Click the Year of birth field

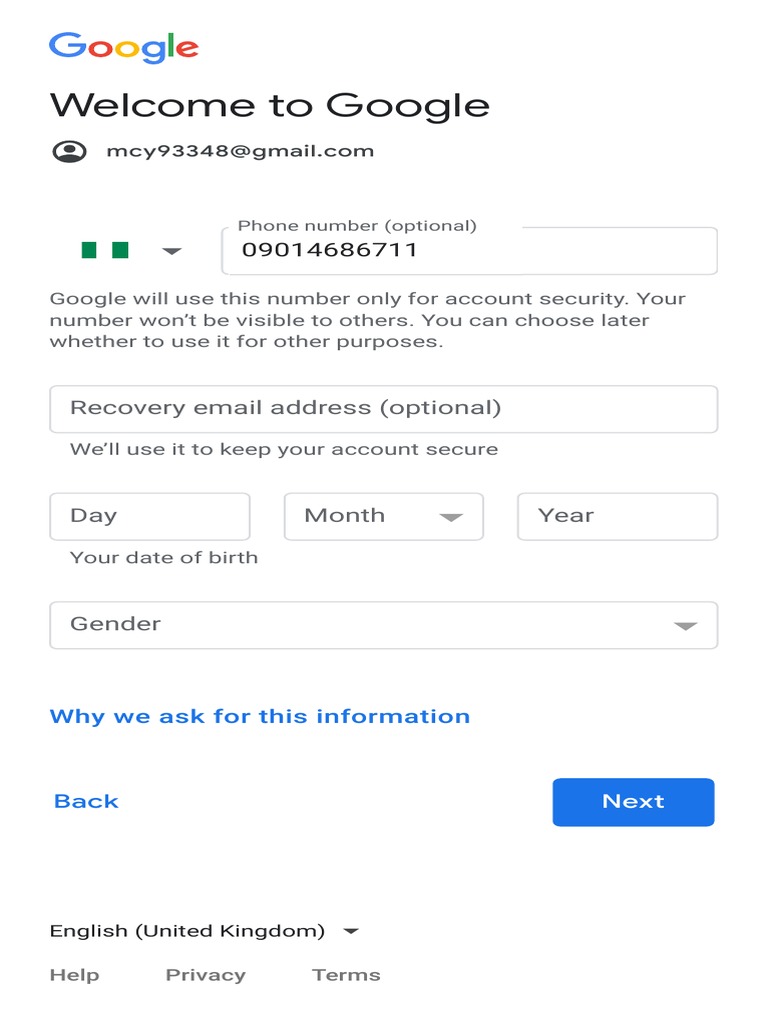(x=617, y=516)
